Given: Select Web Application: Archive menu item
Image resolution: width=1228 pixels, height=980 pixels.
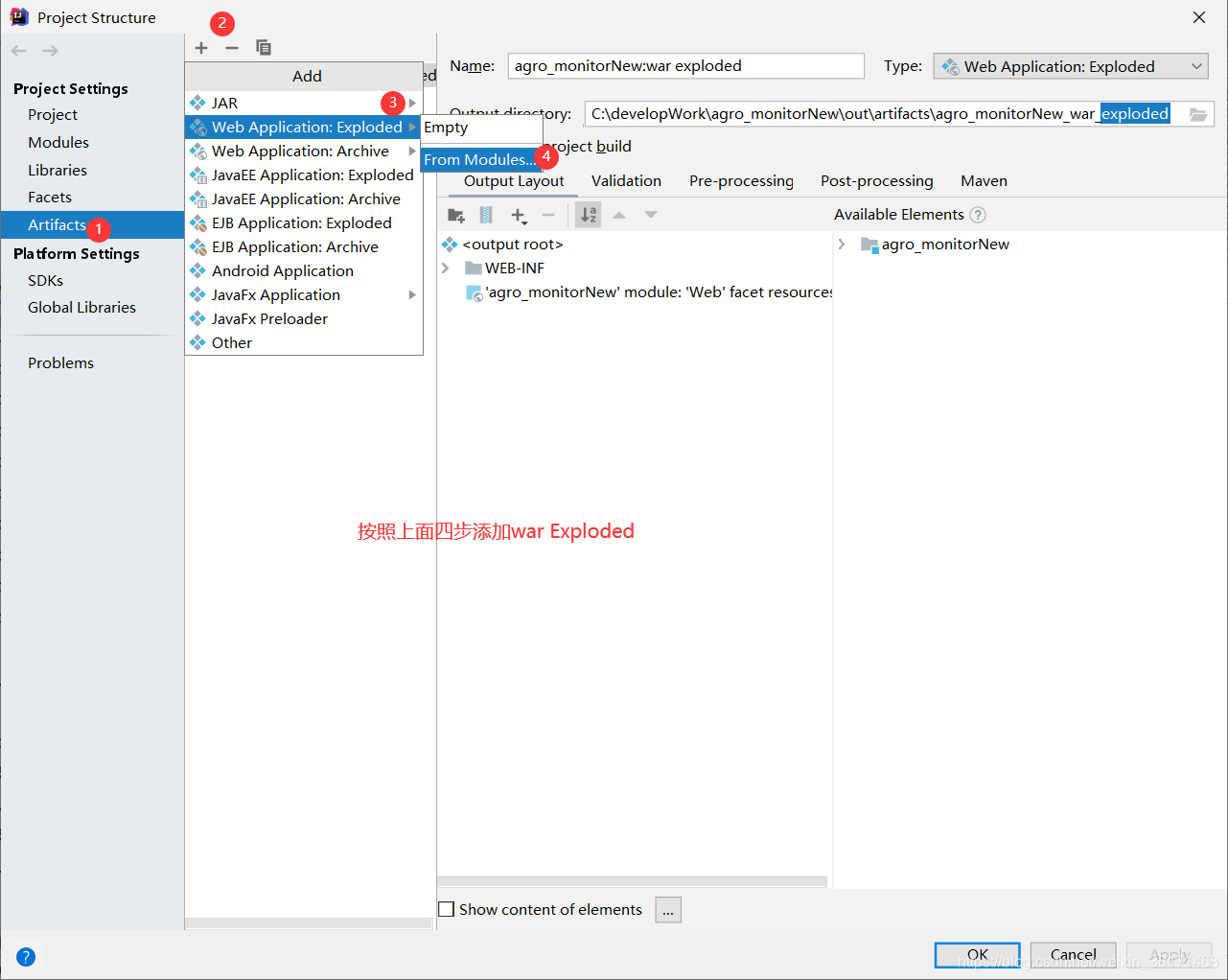Looking at the screenshot, I should [x=304, y=151].
